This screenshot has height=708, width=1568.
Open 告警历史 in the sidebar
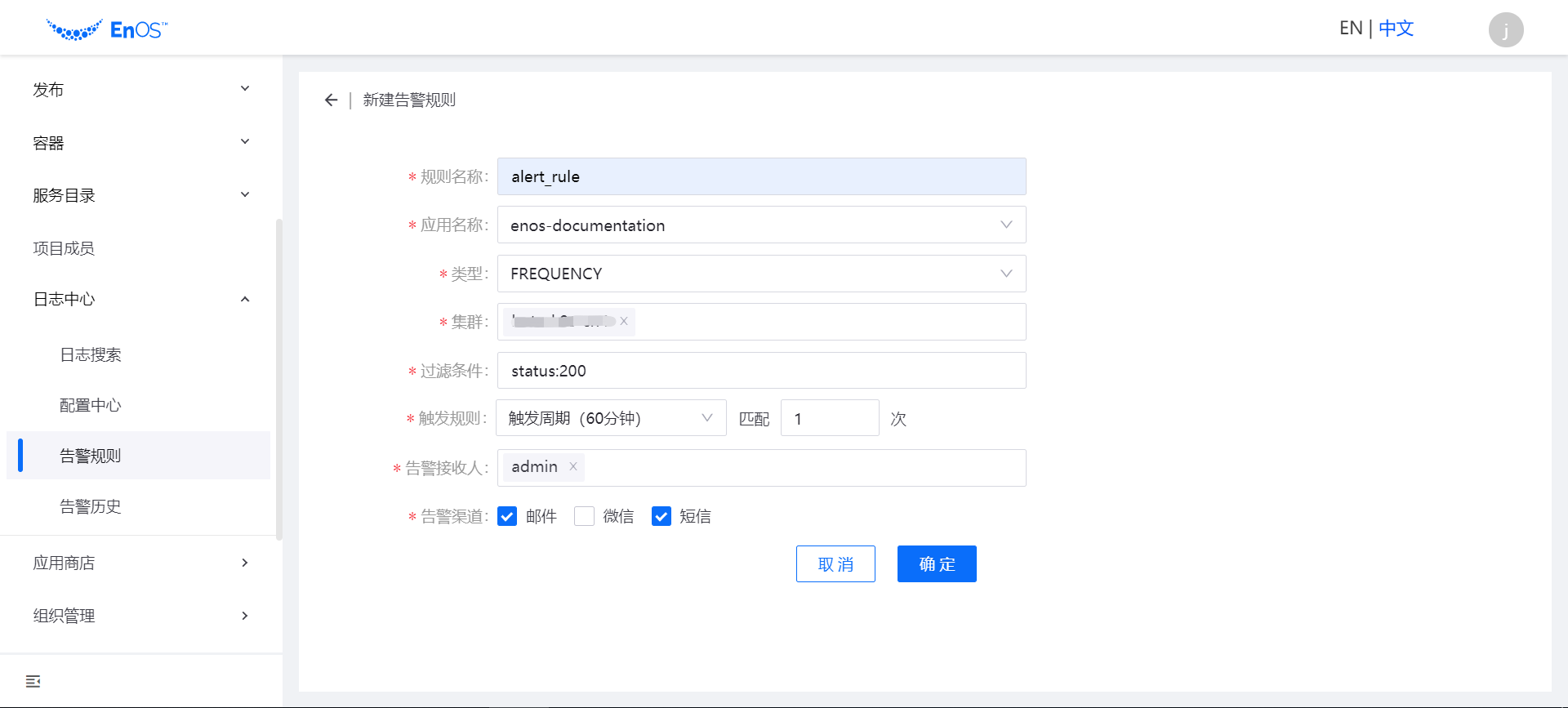[x=91, y=506]
